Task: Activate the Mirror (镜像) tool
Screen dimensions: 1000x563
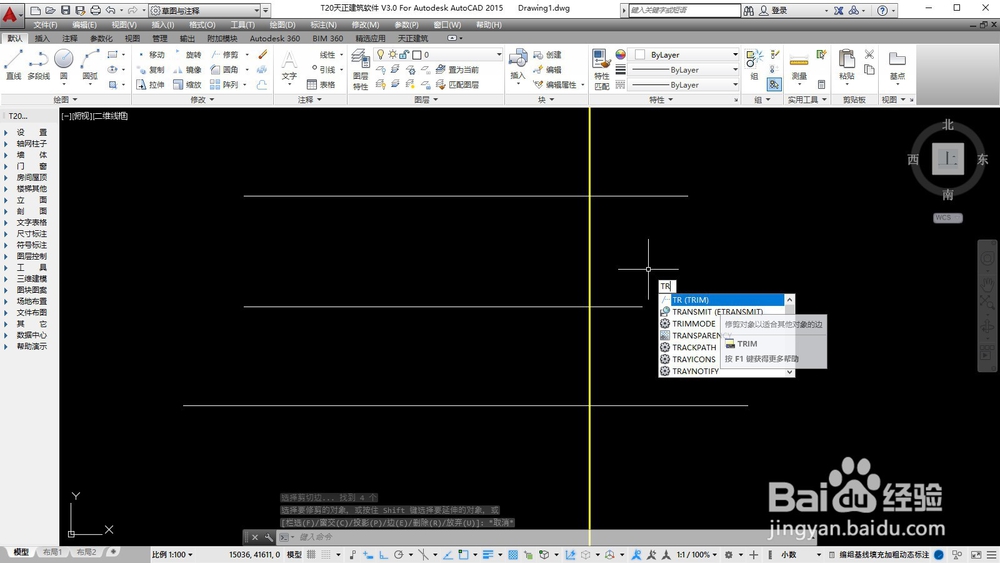Action: (x=188, y=69)
